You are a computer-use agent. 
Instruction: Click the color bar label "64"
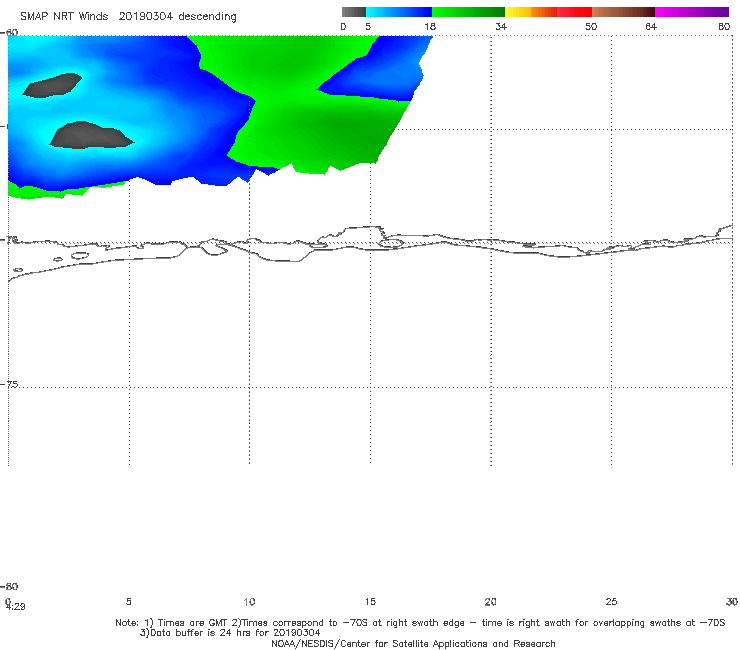[651, 27]
